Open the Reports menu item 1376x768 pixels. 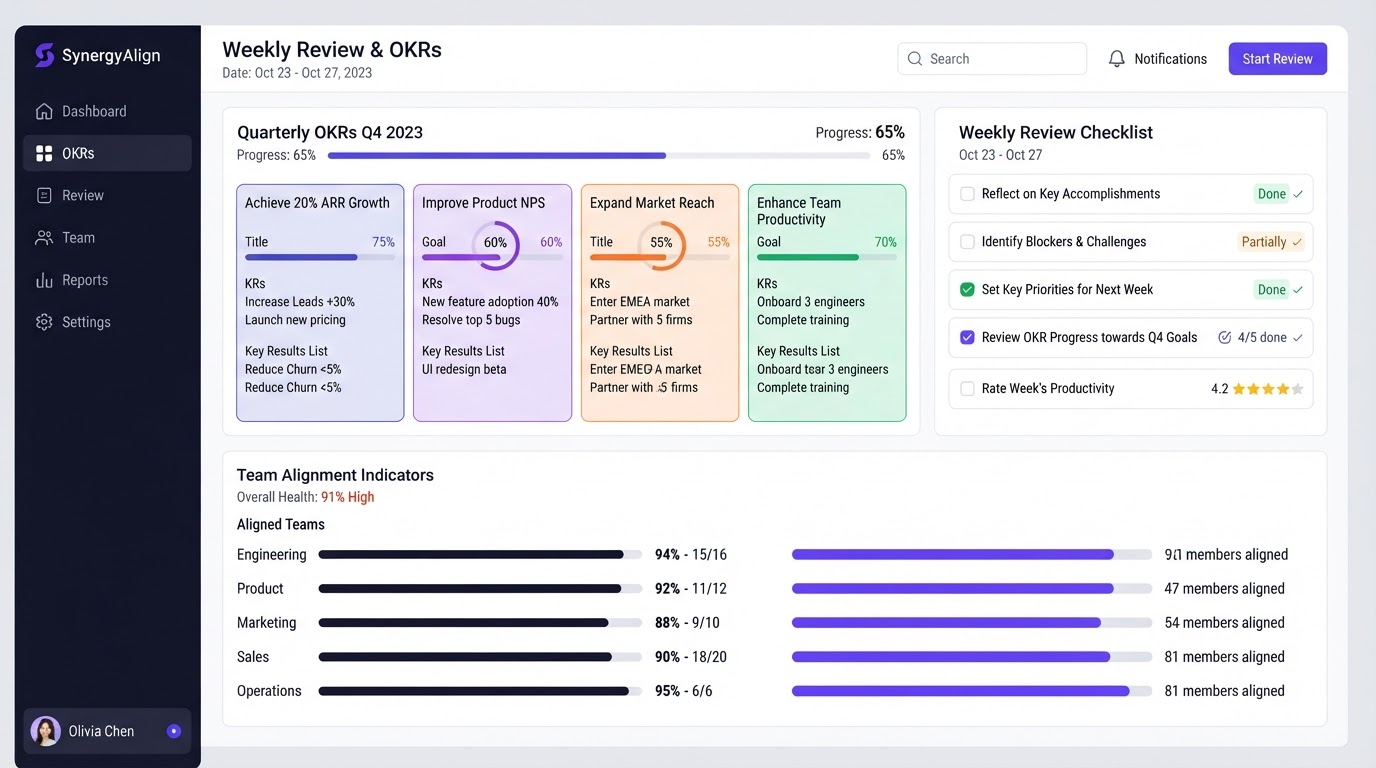tap(107, 280)
